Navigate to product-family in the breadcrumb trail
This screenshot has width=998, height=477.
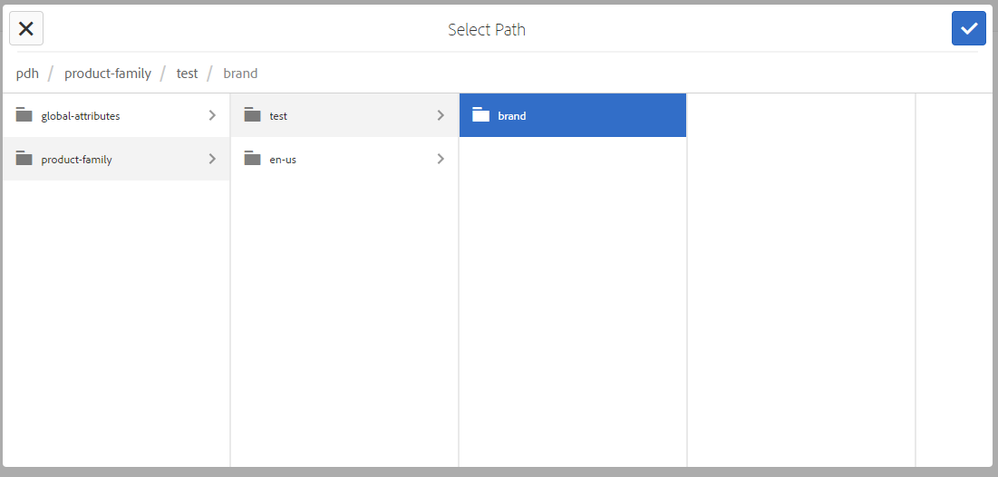pyautogui.click(x=107, y=73)
